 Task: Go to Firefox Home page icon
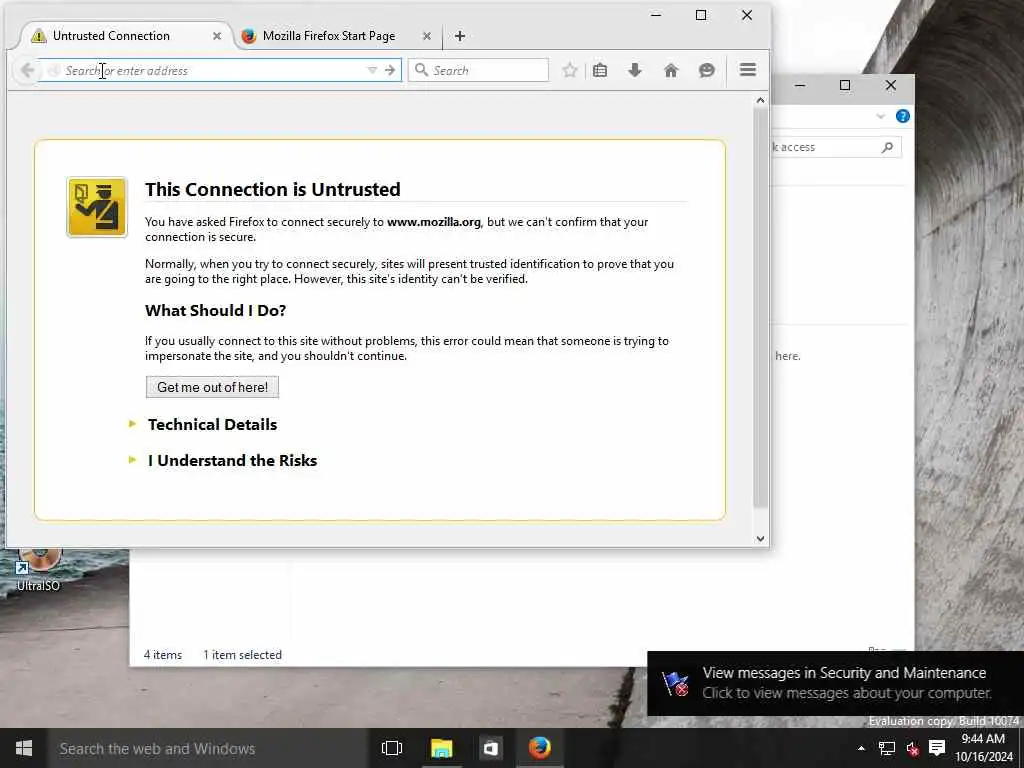[x=671, y=70]
